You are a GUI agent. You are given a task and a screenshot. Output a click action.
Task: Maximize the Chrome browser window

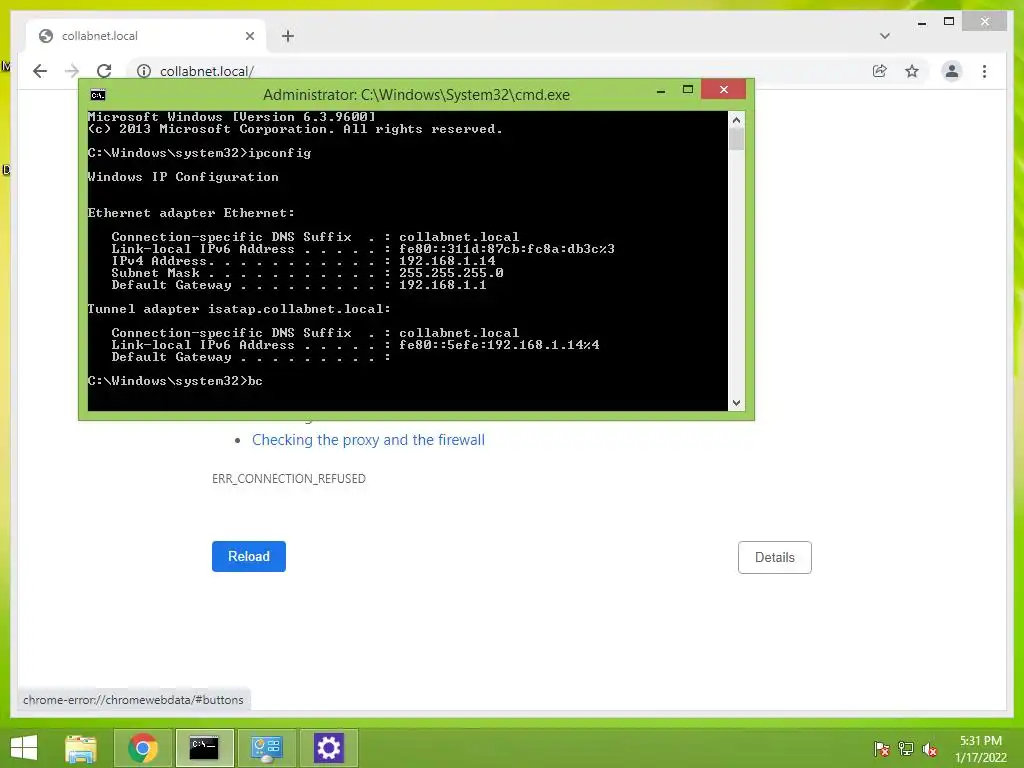pos(949,22)
